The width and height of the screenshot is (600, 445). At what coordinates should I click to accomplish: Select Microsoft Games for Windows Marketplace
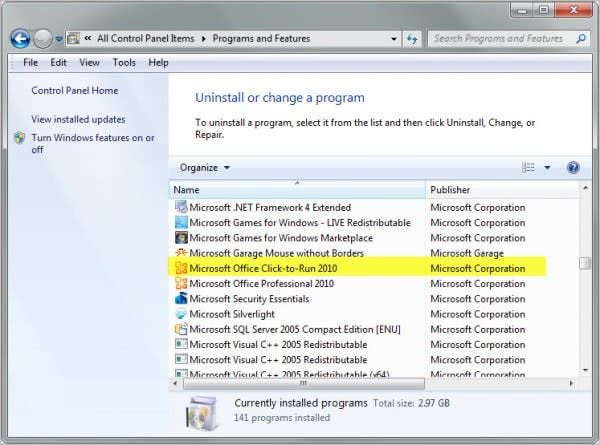tap(281, 238)
